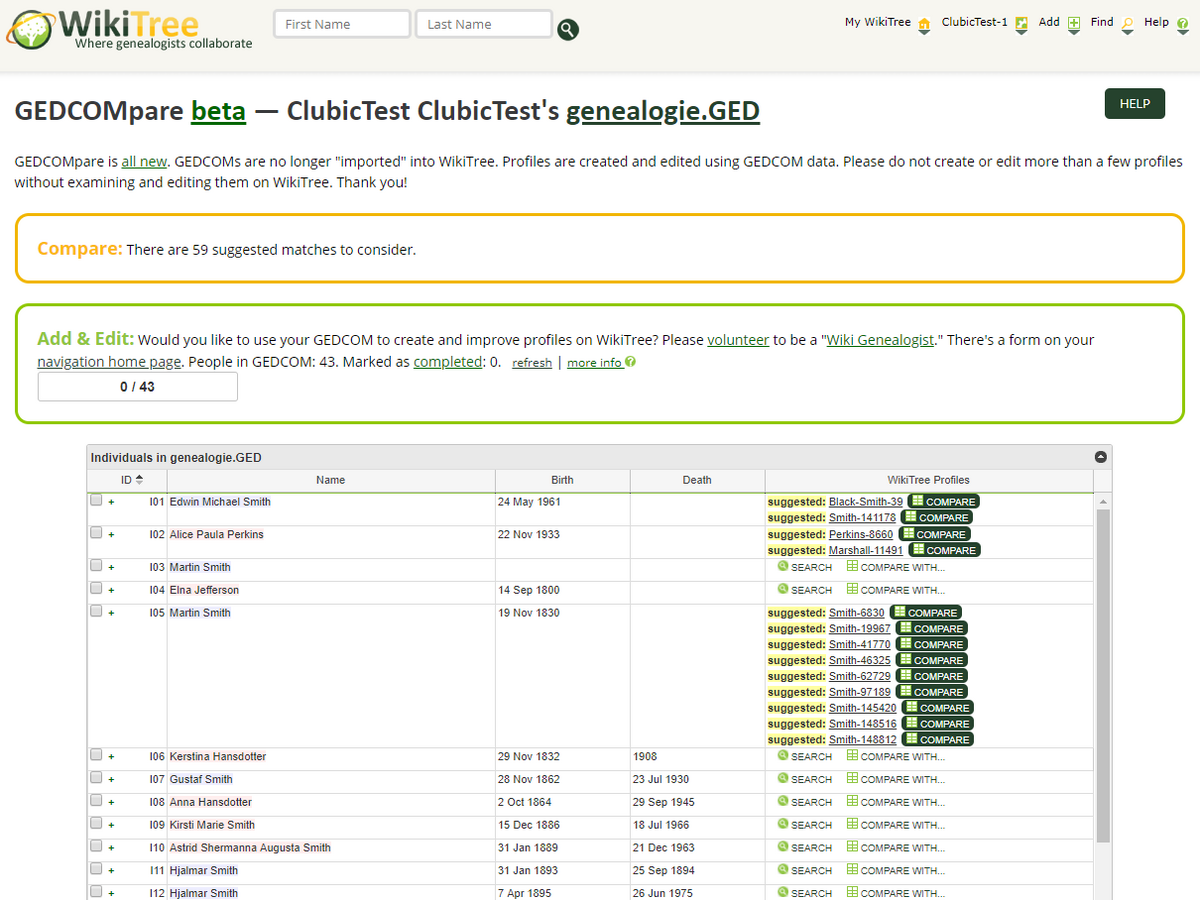1200x900 pixels.
Task: Click Compare With grid icon for Kerstina Hansdotter
Action: coord(852,756)
